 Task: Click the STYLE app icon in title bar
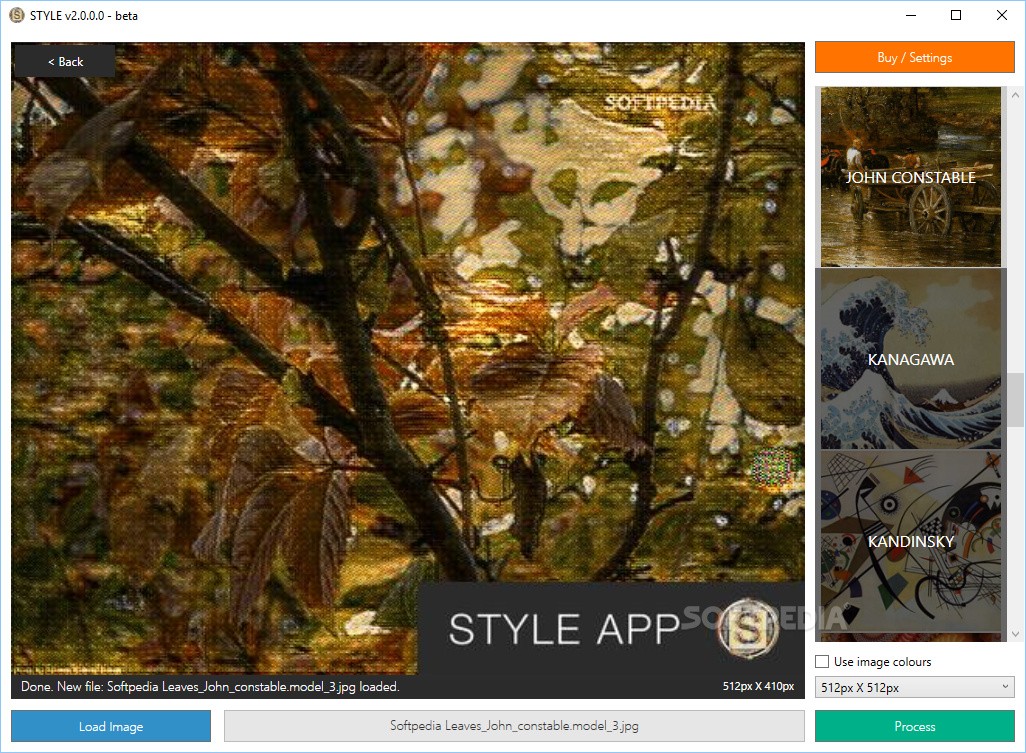16,15
